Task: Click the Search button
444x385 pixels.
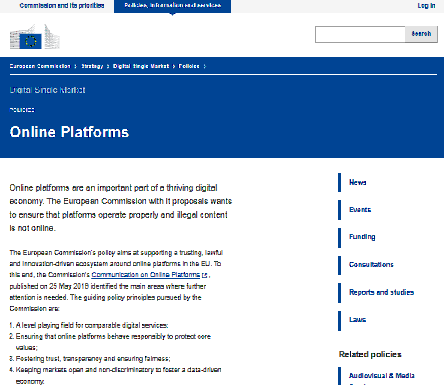Action: pyautogui.click(x=421, y=34)
